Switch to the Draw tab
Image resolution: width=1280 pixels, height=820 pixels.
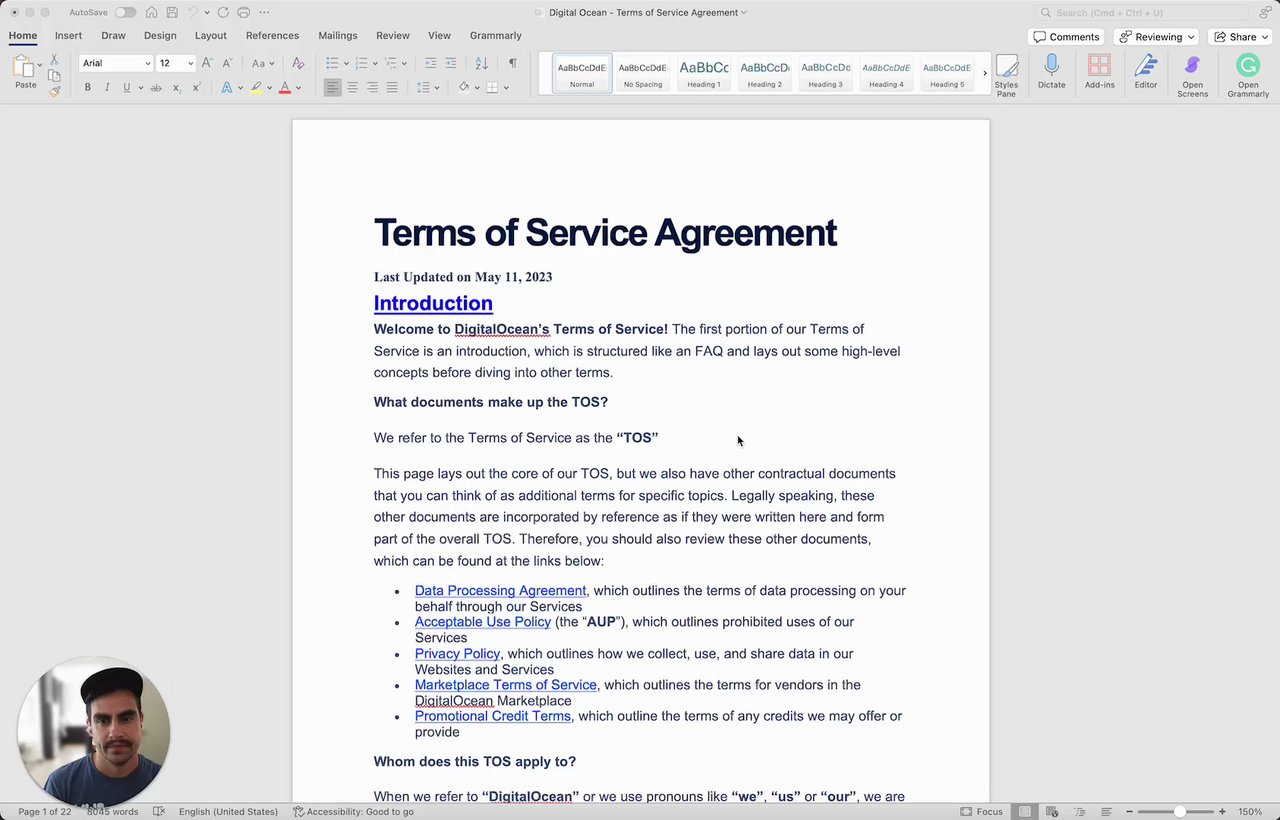tap(113, 35)
